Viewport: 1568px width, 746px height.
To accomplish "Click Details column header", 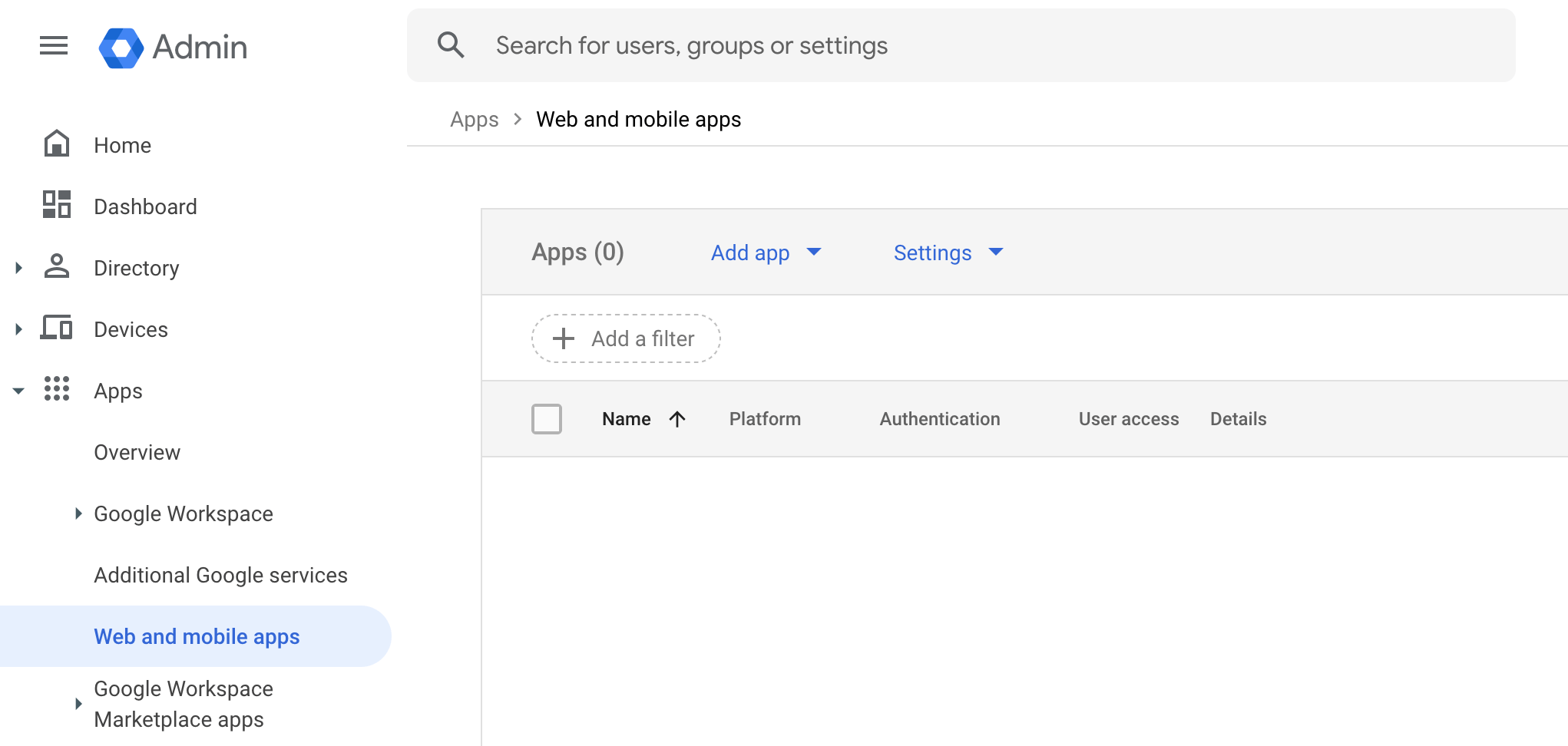I will pyautogui.click(x=1239, y=419).
